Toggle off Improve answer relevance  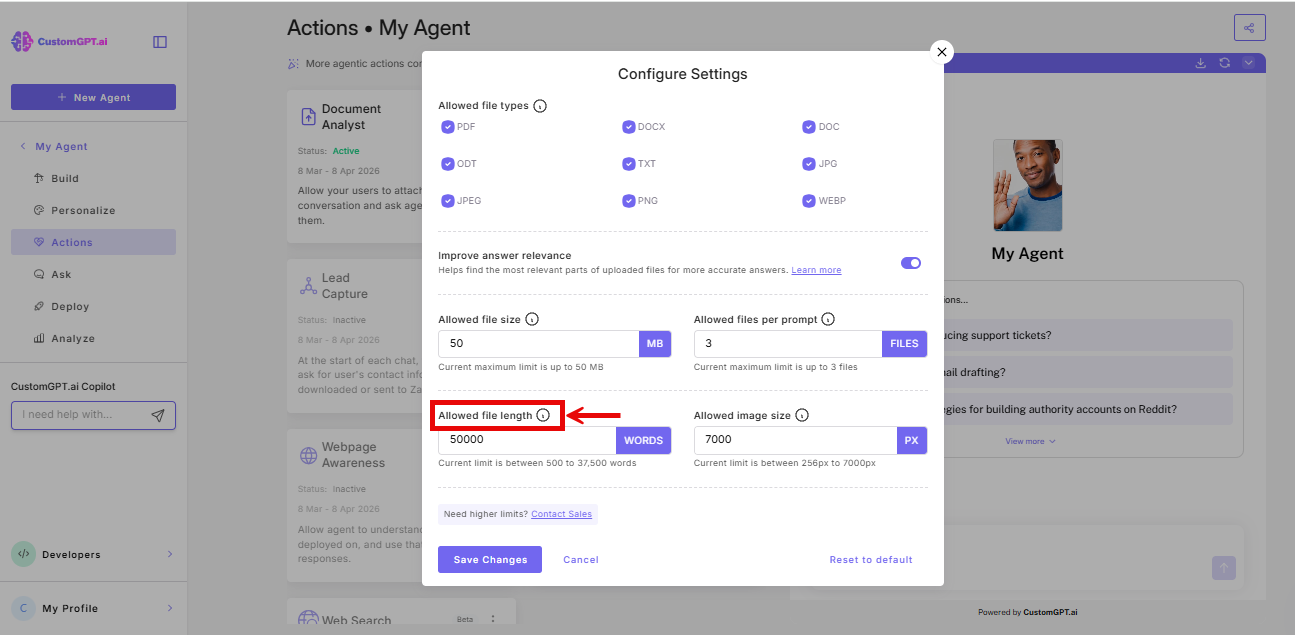(910, 262)
